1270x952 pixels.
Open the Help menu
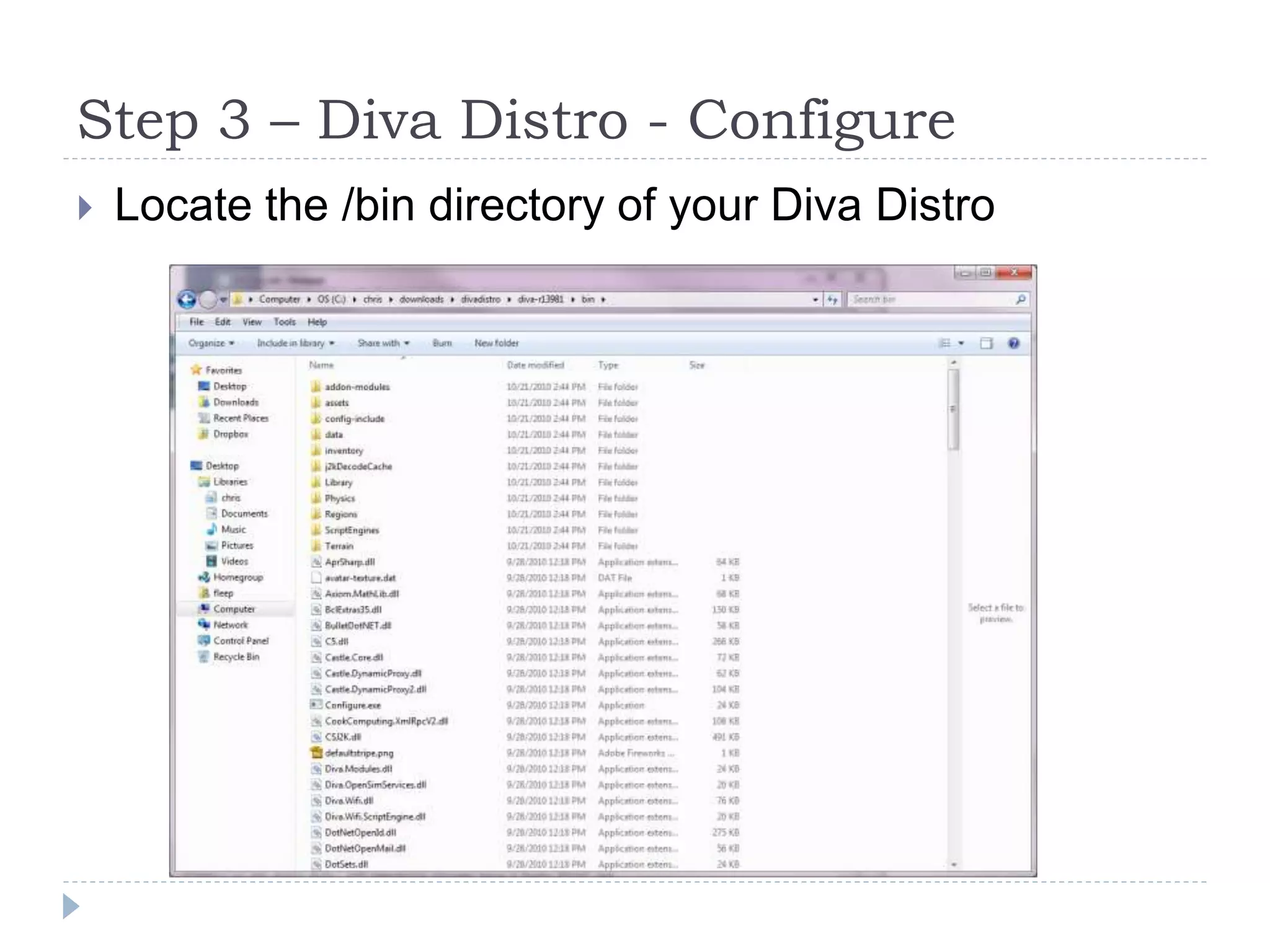point(317,322)
